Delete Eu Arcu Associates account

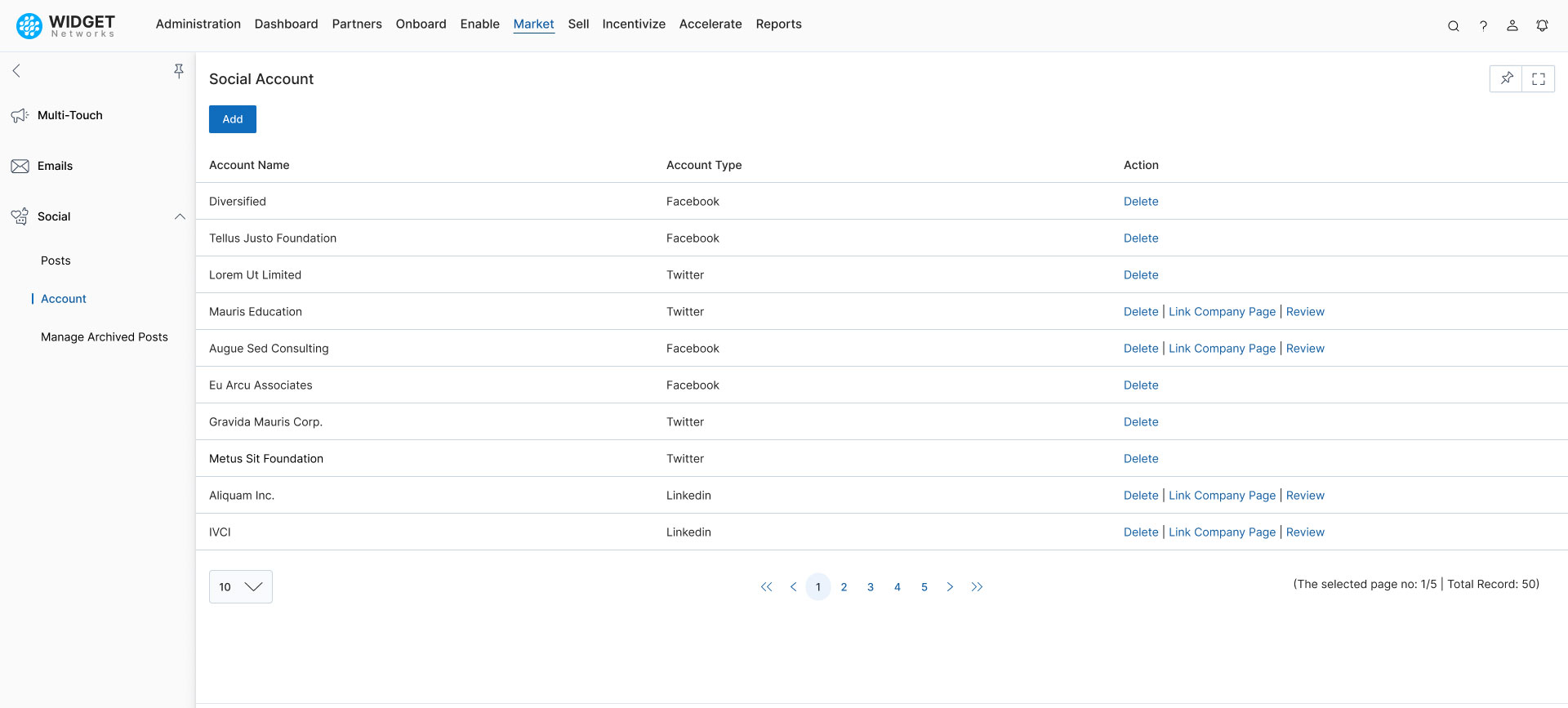1141,385
